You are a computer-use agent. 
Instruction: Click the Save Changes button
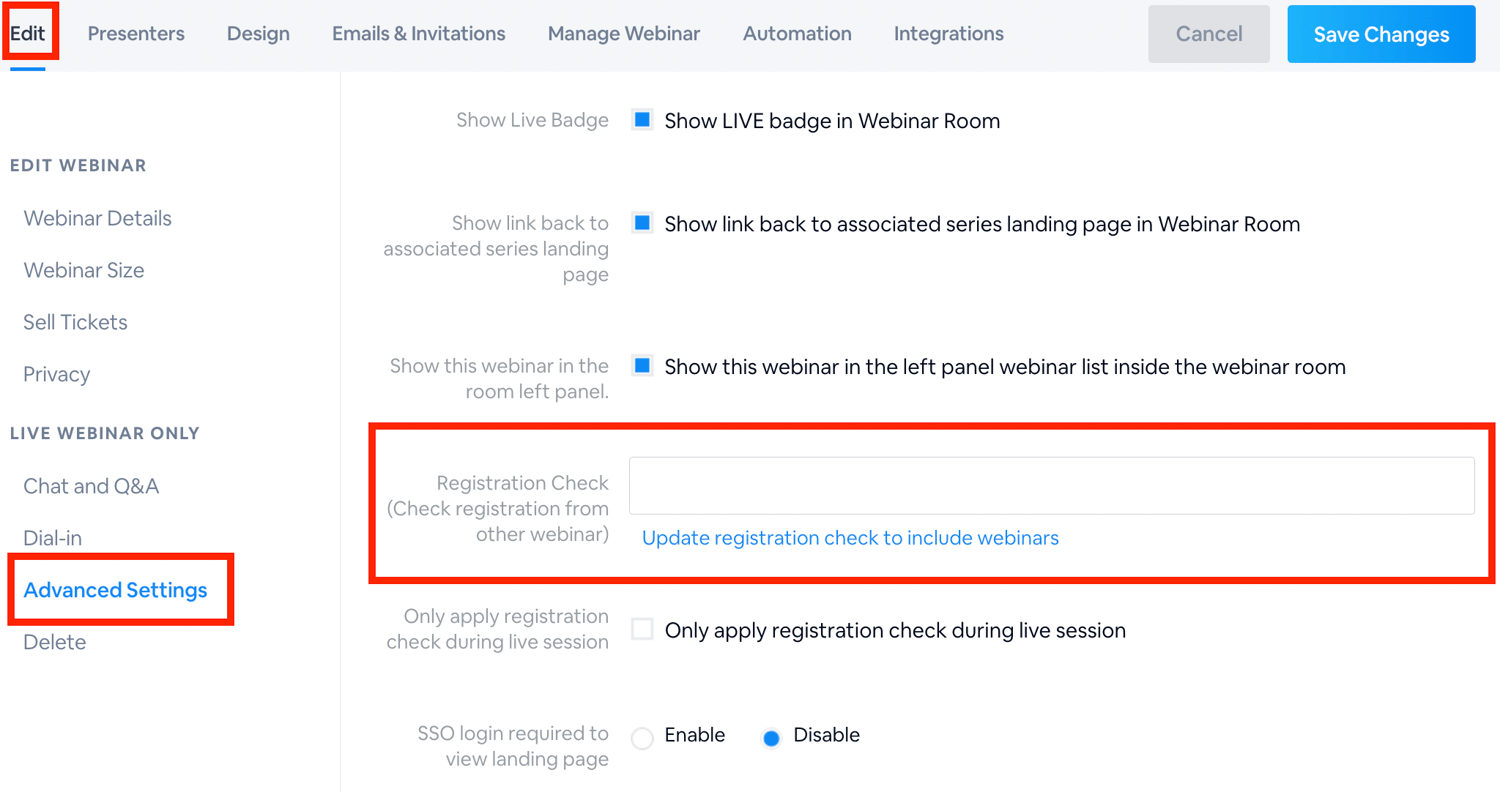[x=1380, y=33]
